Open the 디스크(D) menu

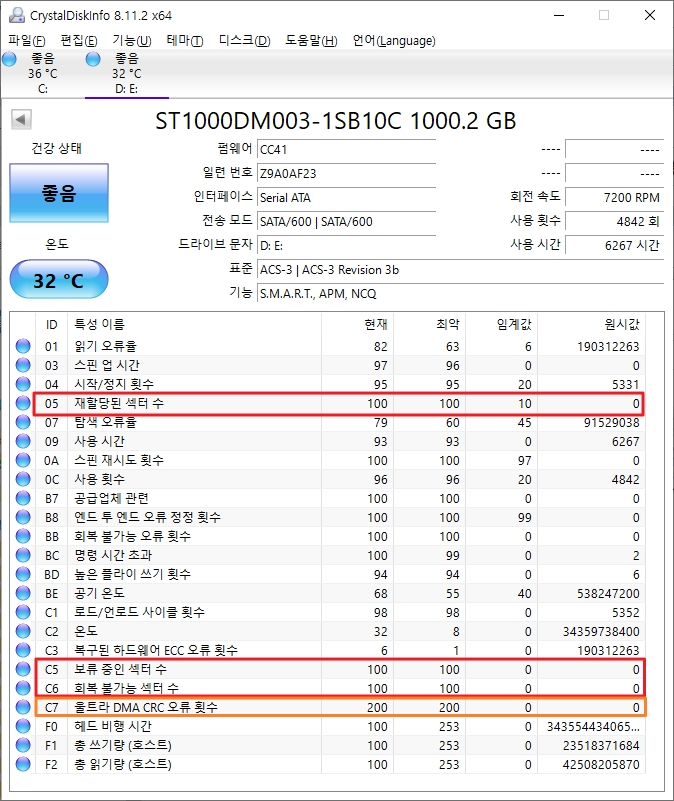244,40
